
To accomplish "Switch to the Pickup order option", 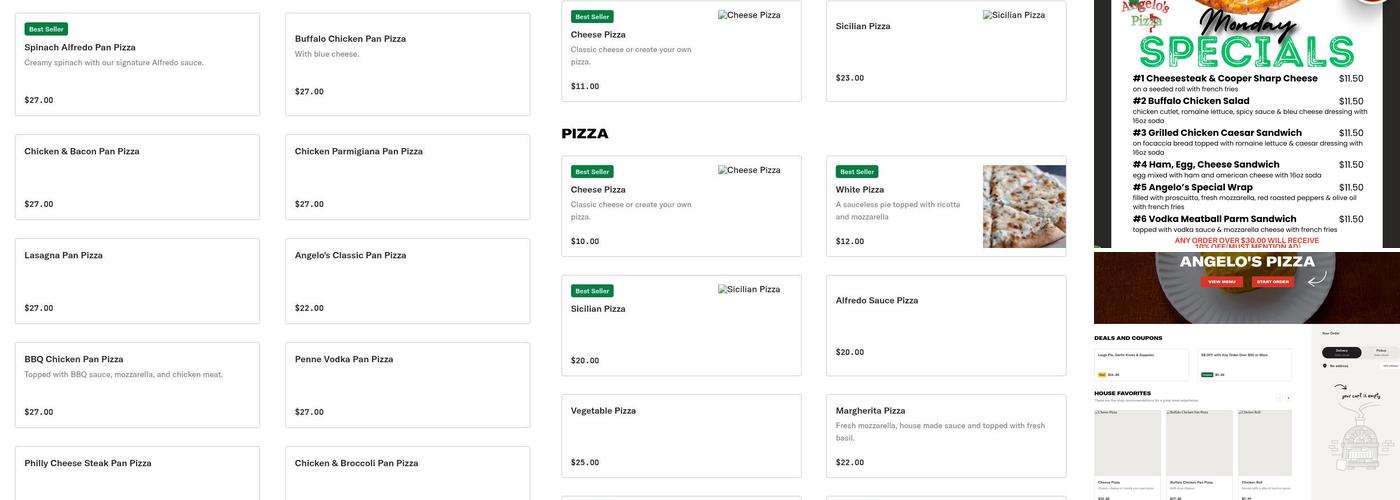I will click(x=1381, y=352).
